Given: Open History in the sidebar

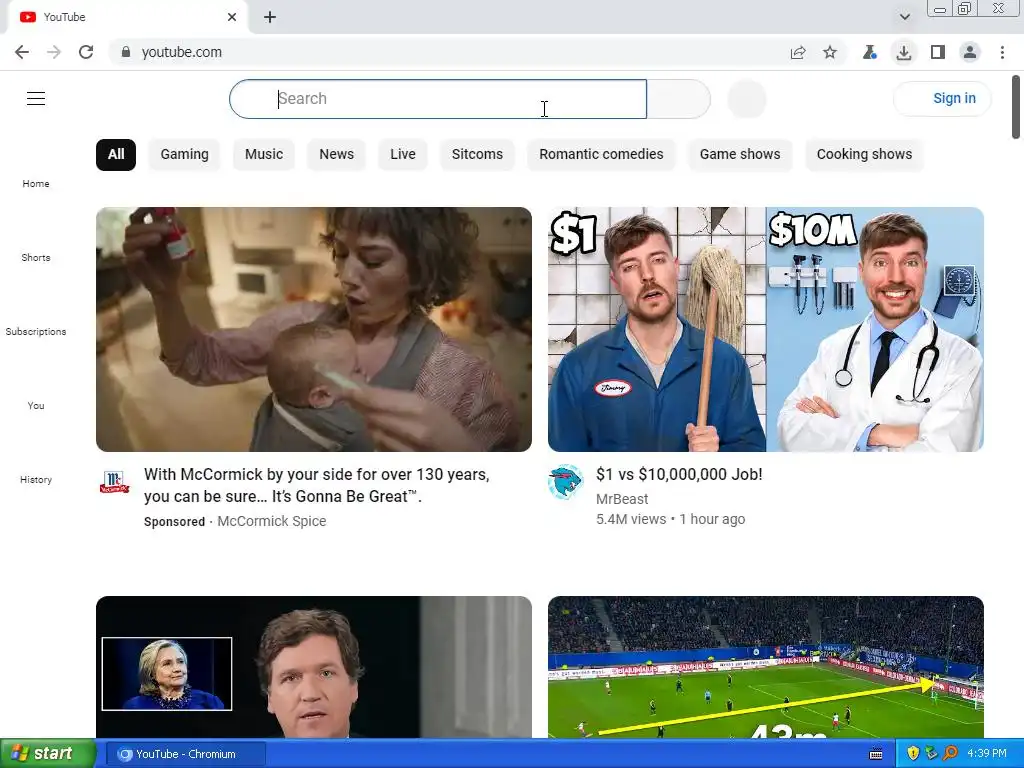Looking at the screenshot, I should tap(36, 479).
